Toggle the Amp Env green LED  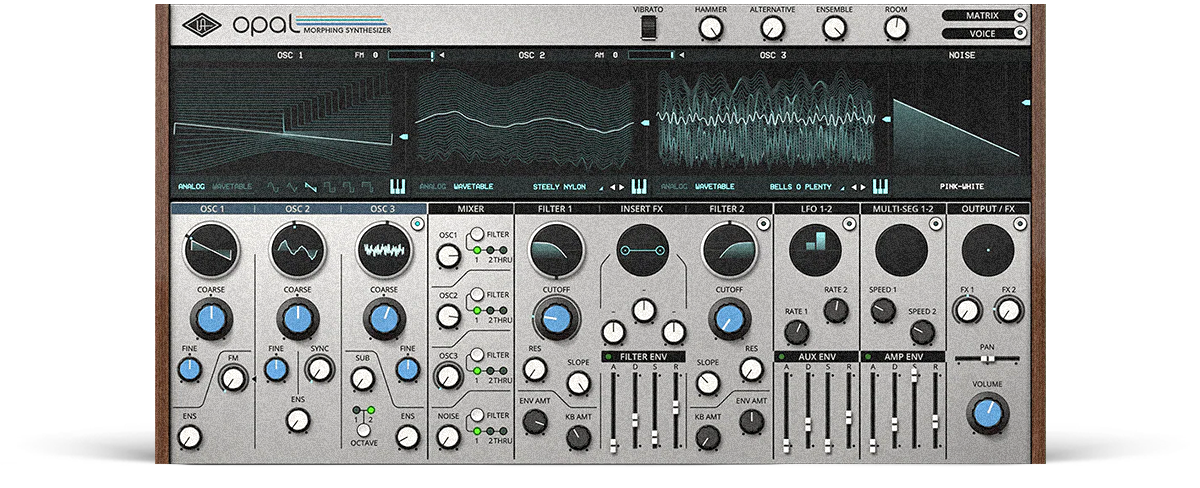pos(867,356)
